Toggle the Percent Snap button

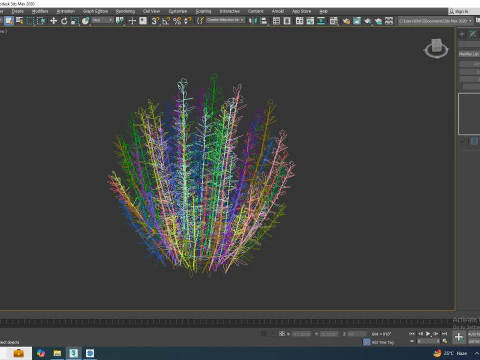pyautogui.click(x=177, y=21)
